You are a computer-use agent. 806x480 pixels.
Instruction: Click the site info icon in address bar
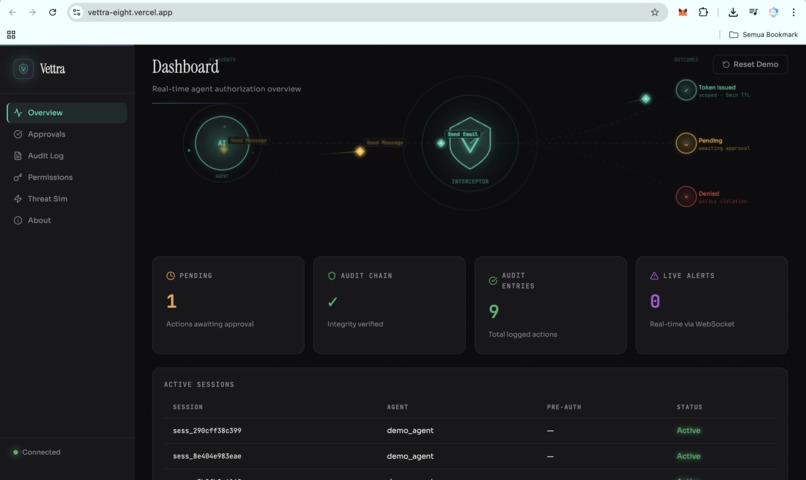(x=77, y=12)
